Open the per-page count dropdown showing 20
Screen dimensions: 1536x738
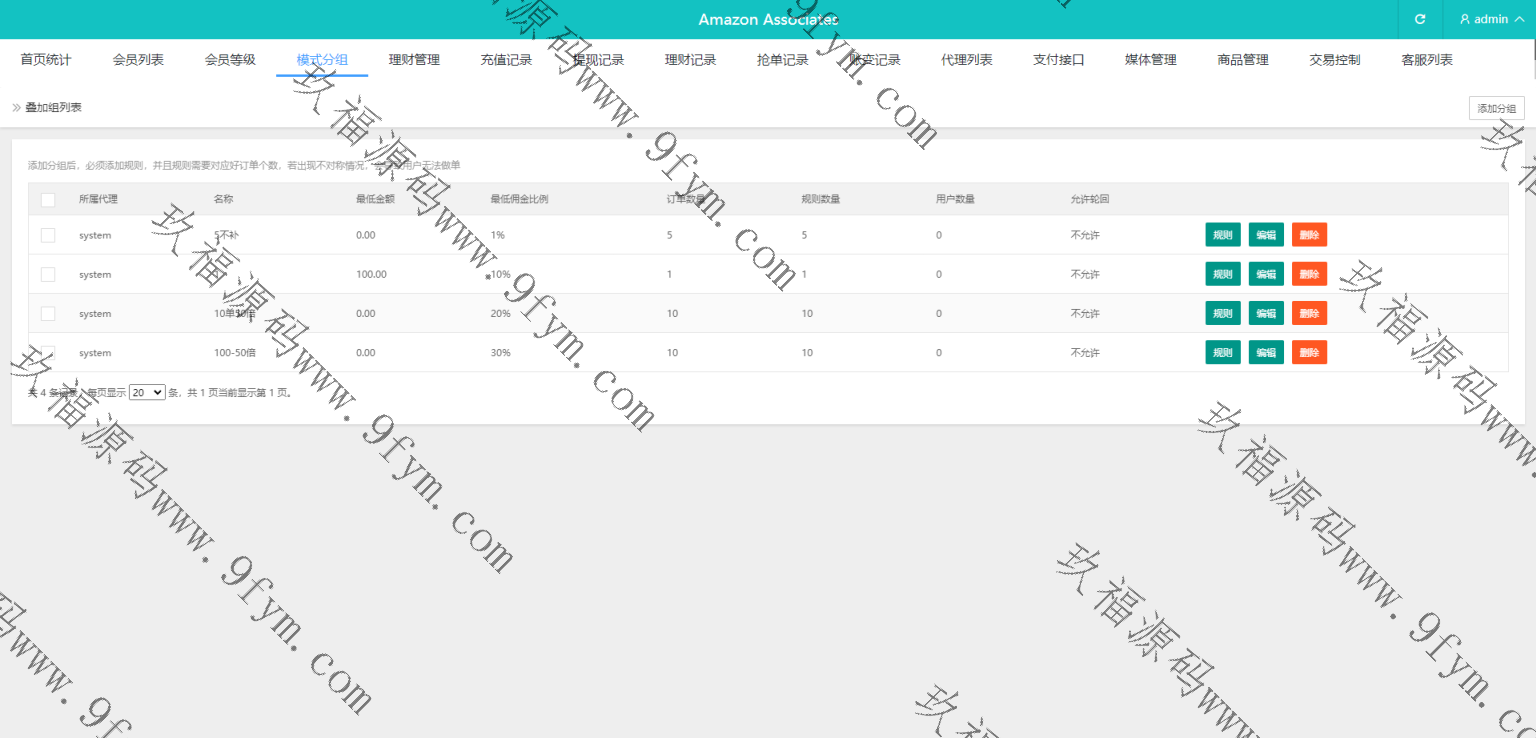(147, 393)
